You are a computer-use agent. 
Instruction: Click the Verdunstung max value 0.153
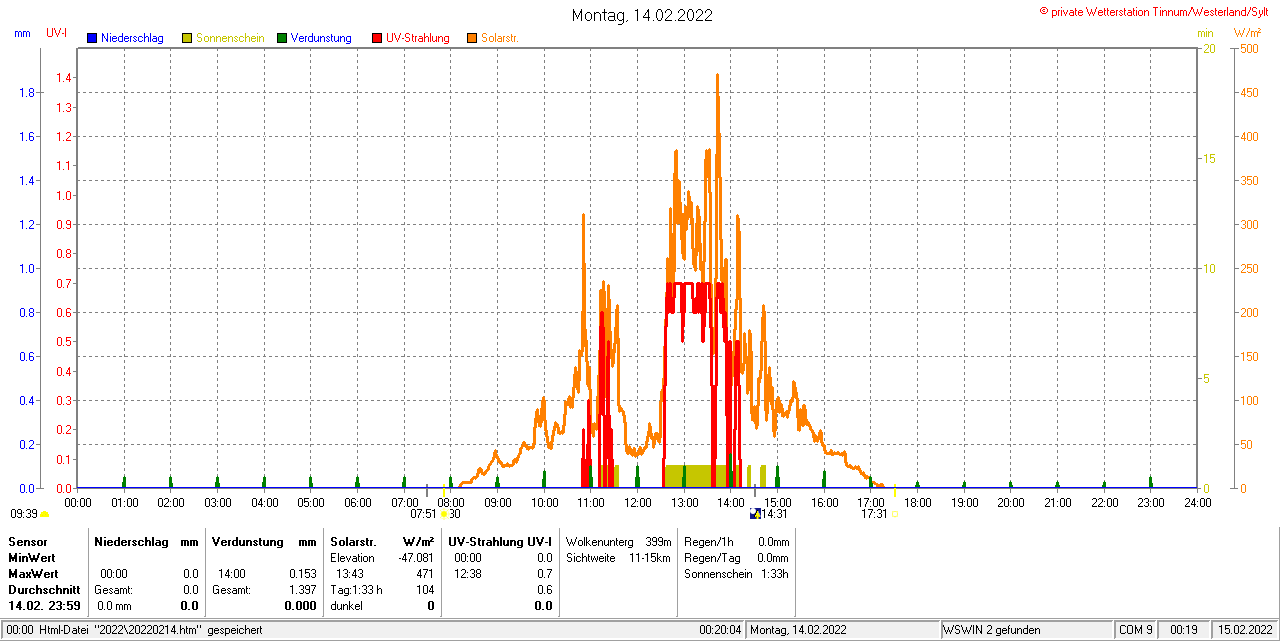[x=302, y=573]
